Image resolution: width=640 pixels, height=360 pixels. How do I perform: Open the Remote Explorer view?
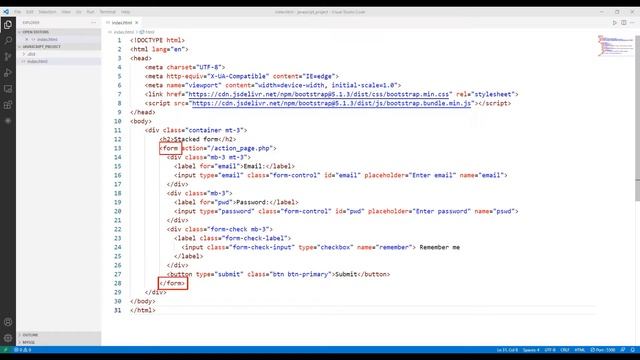pyautogui.click(x=8, y=89)
